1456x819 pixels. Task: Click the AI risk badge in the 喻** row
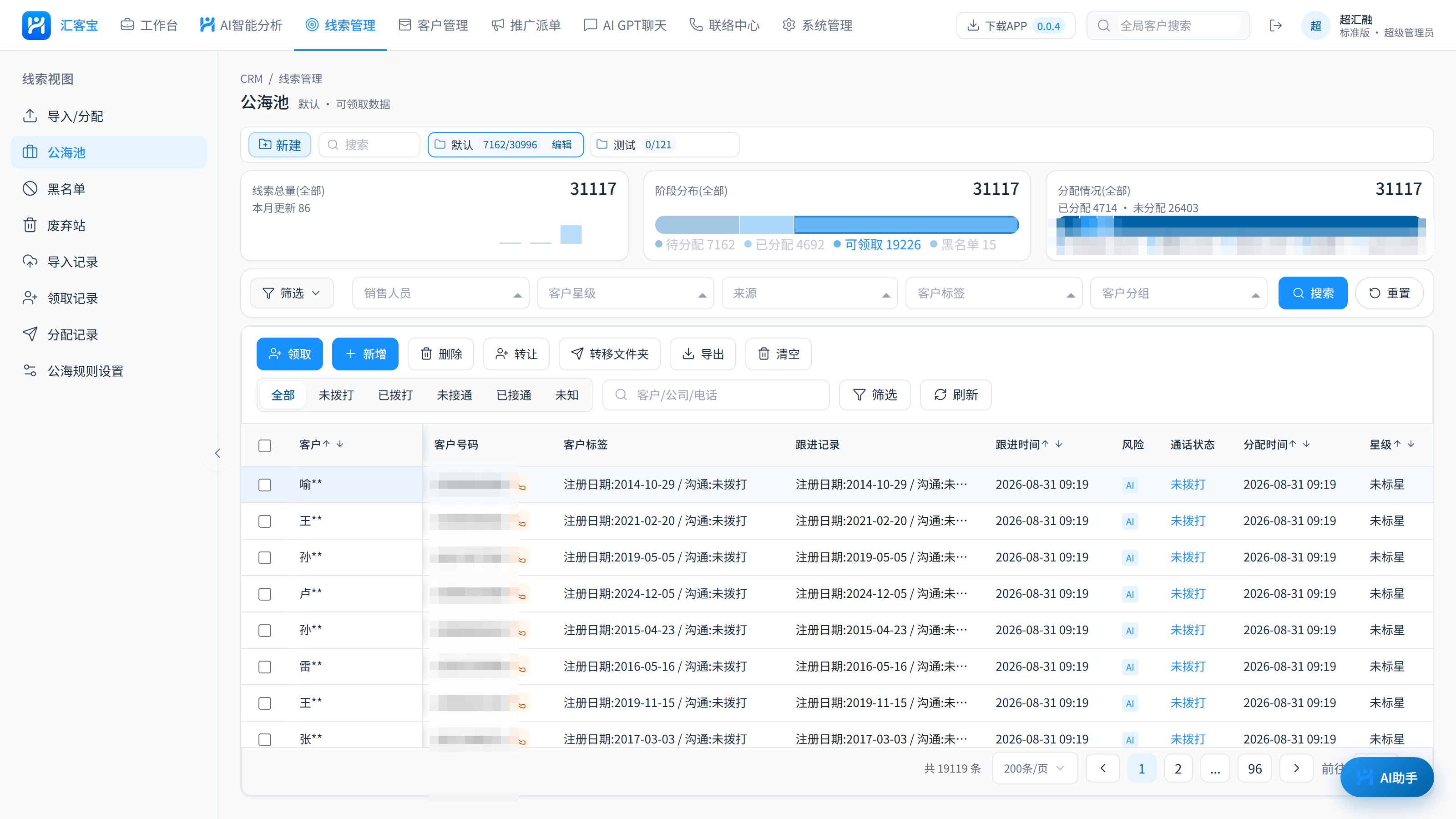1130,485
